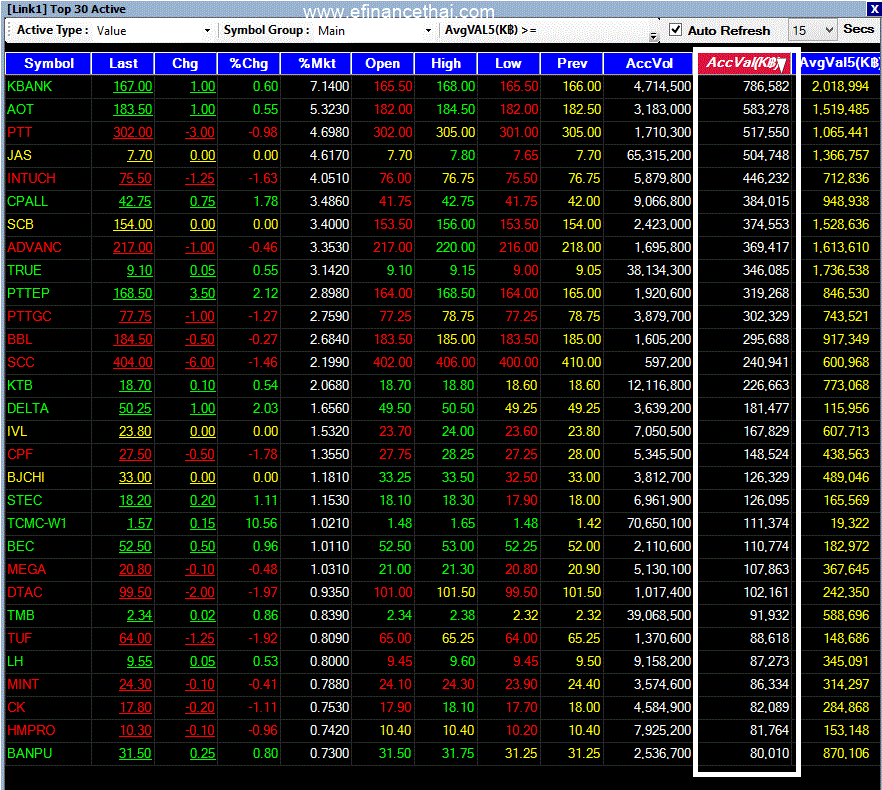882x790 pixels.
Task: Select the PTTEP symbol
Action: (28, 294)
